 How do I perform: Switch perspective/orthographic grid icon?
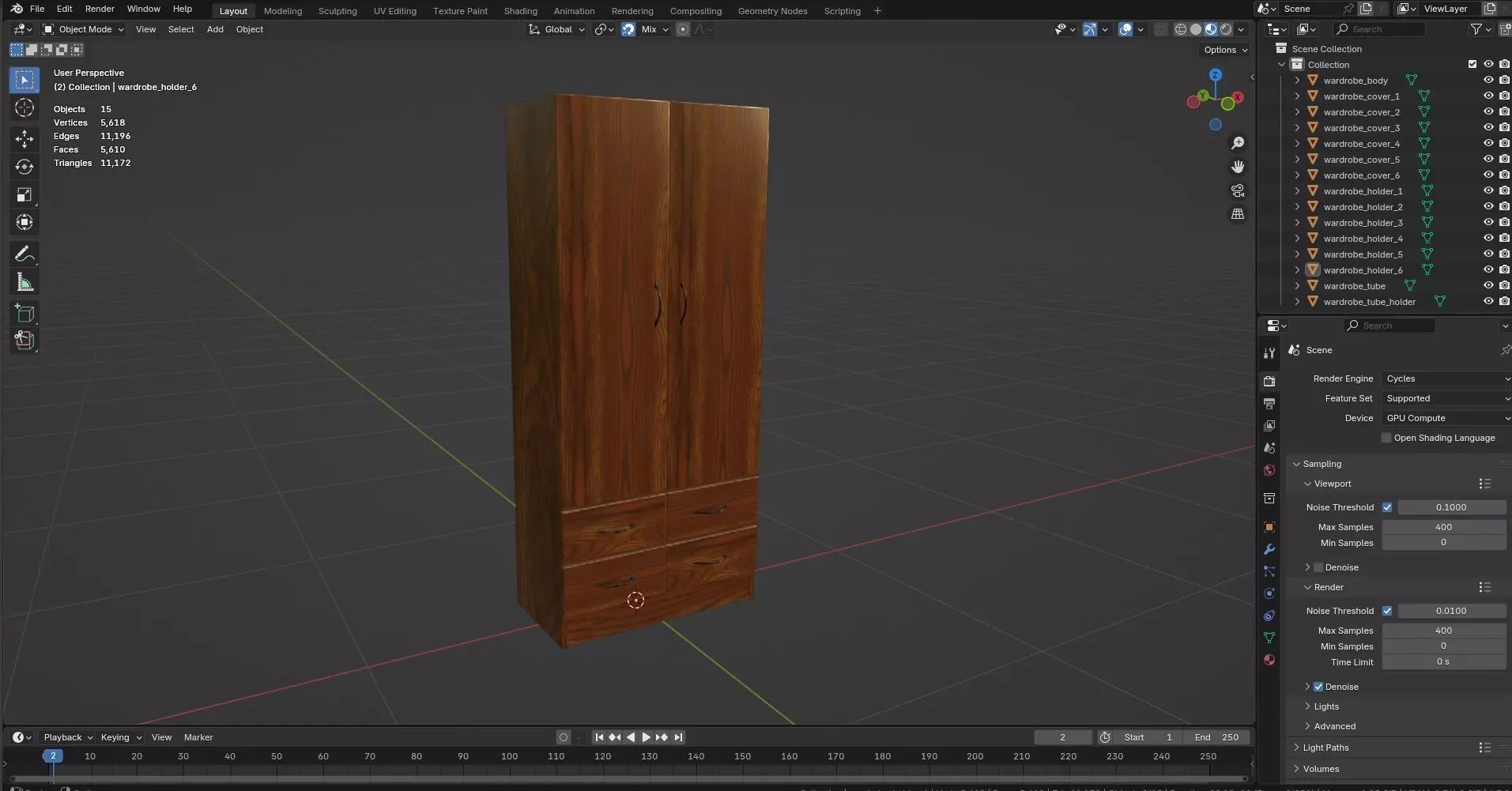[1238, 214]
